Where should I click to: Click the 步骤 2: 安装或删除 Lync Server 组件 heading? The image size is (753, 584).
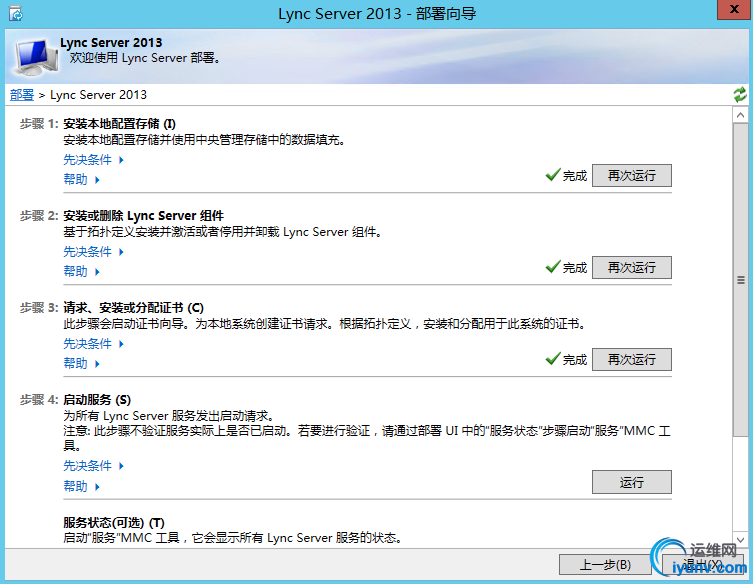pyautogui.click(x=122, y=216)
